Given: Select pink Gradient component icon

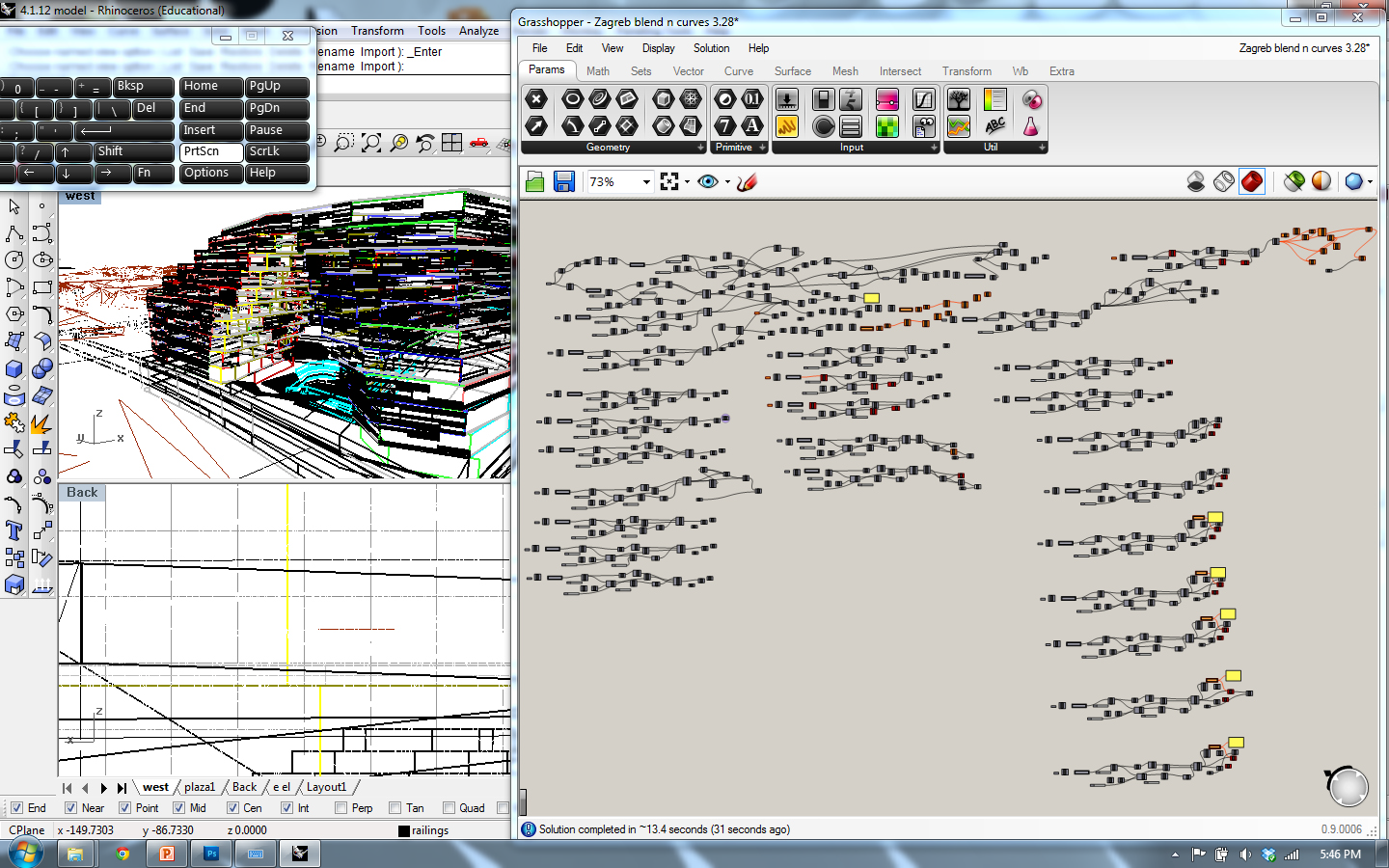Looking at the screenshot, I should pyautogui.click(x=887, y=99).
